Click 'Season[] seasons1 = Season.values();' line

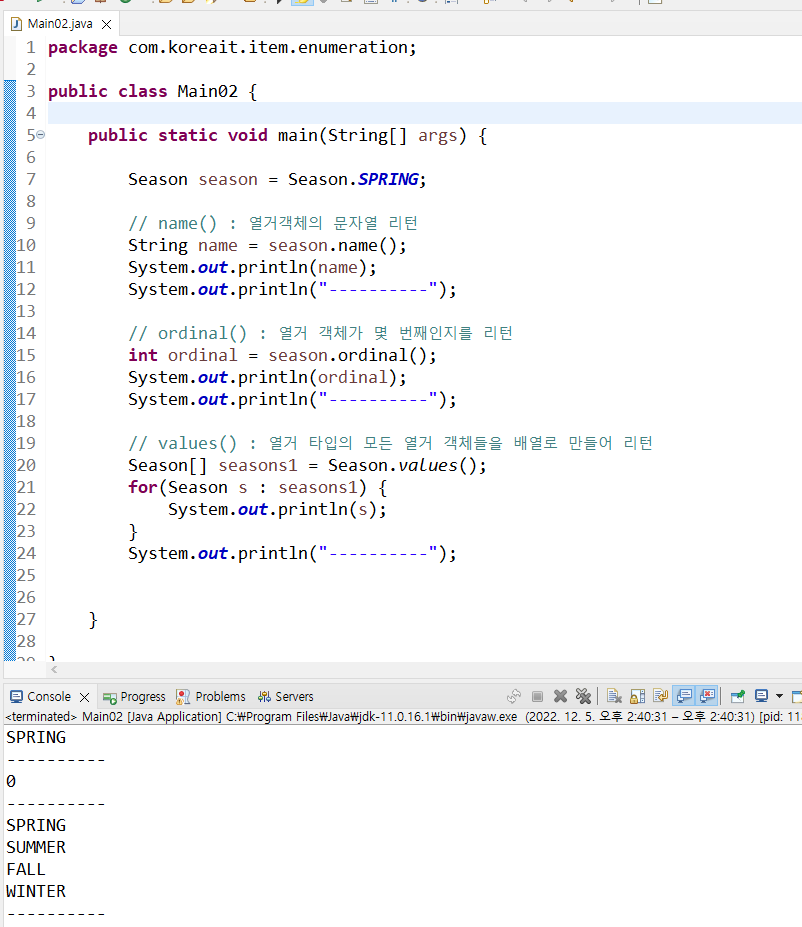(x=307, y=465)
